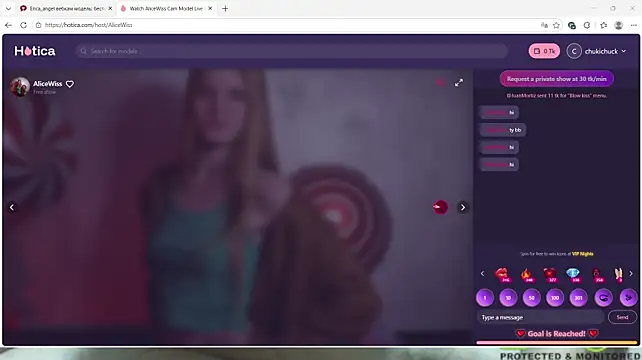Send the red heart gift
The height and width of the screenshot is (360, 642).
(x=549, y=274)
